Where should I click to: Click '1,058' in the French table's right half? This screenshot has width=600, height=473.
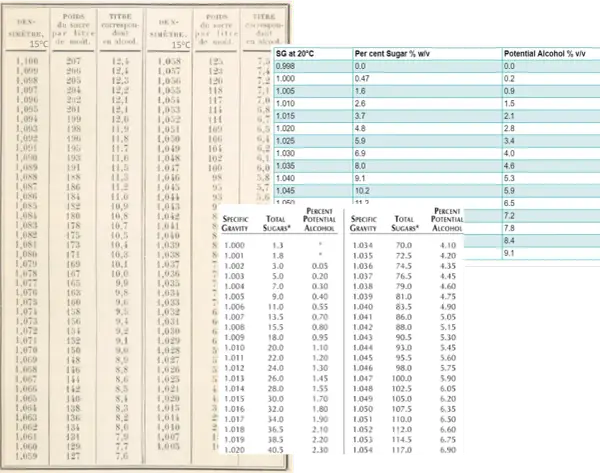point(169,61)
